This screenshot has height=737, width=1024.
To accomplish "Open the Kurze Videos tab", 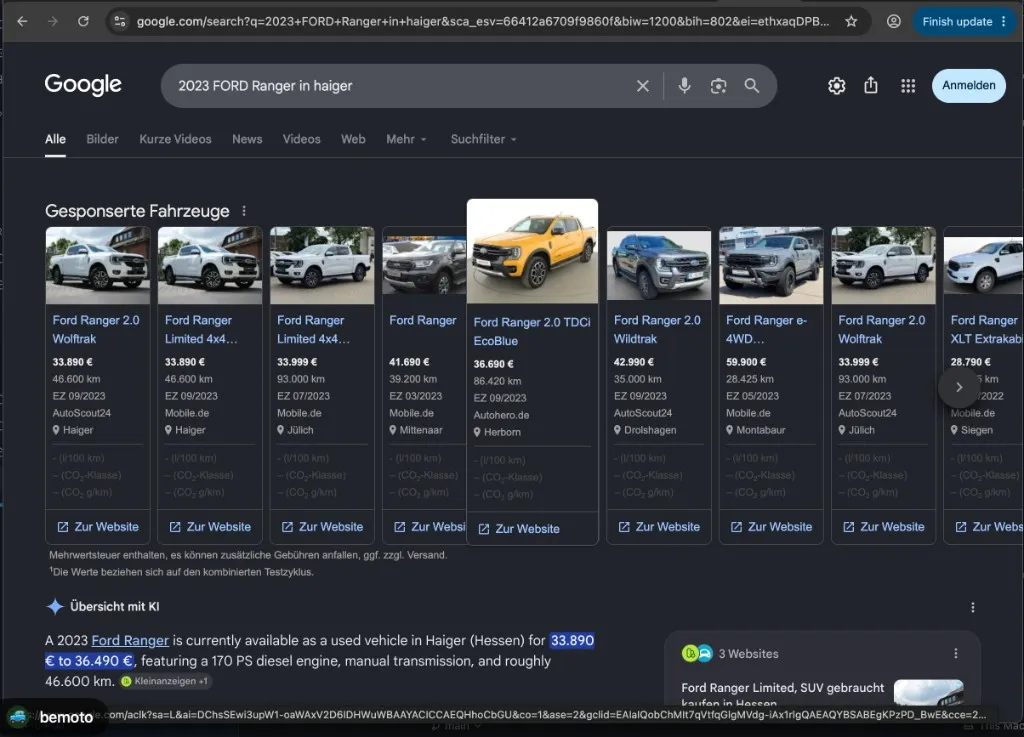I will (x=175, y=139).
